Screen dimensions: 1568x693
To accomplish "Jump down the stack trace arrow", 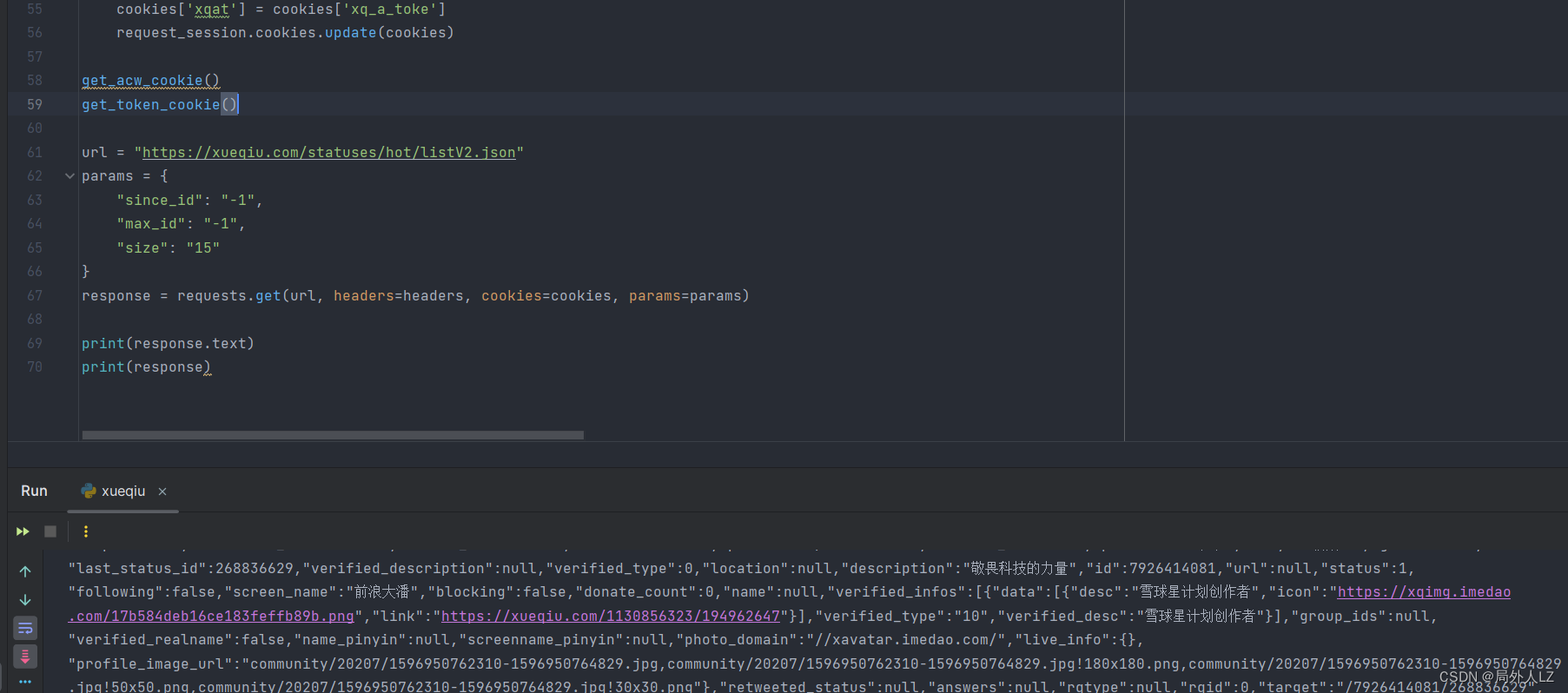I will pyautogui.click(x=25, y=600).
